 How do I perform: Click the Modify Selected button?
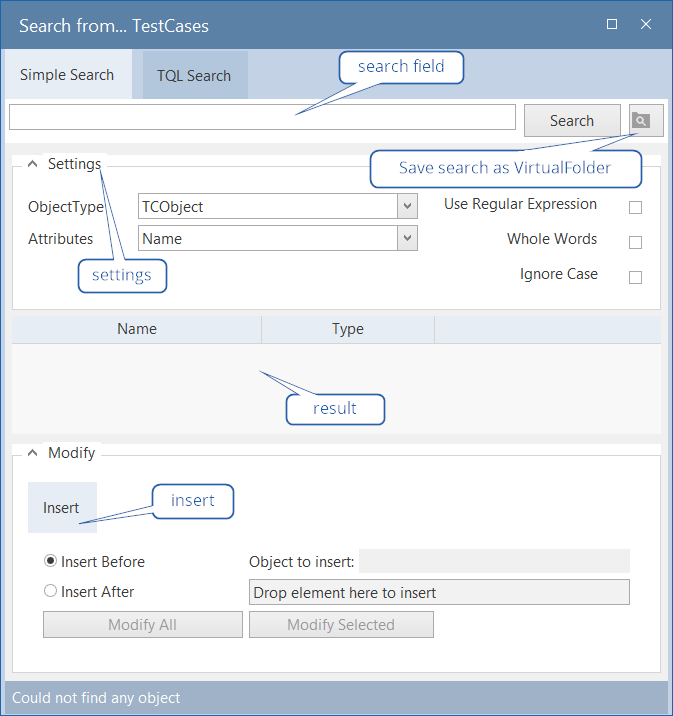tap(341, 625)
